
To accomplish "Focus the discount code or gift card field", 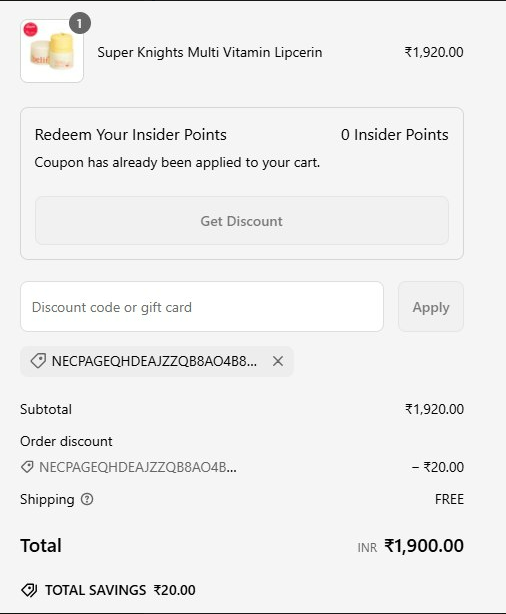I will point(202,307).
